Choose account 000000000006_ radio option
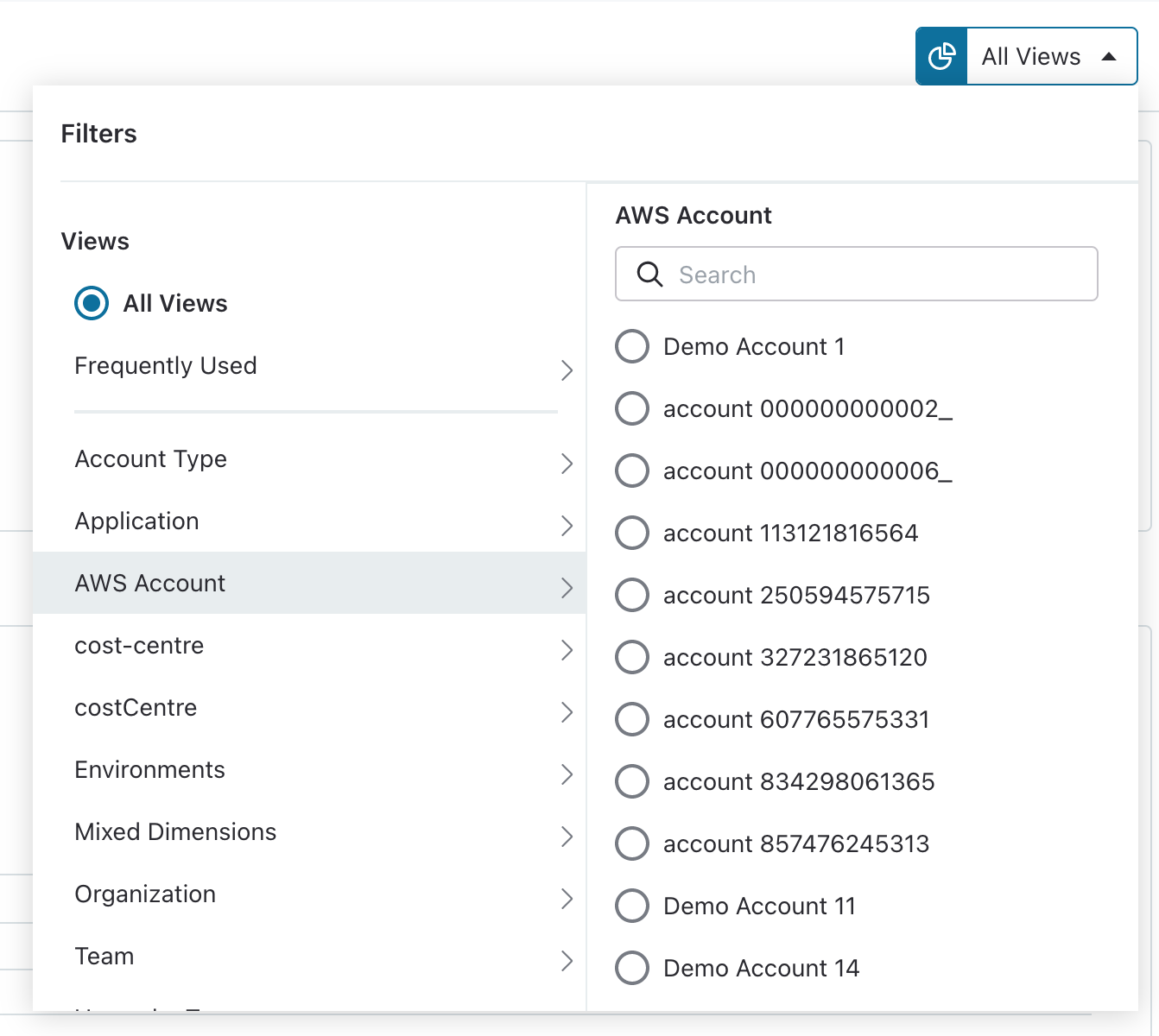 [x=632, y=471]
